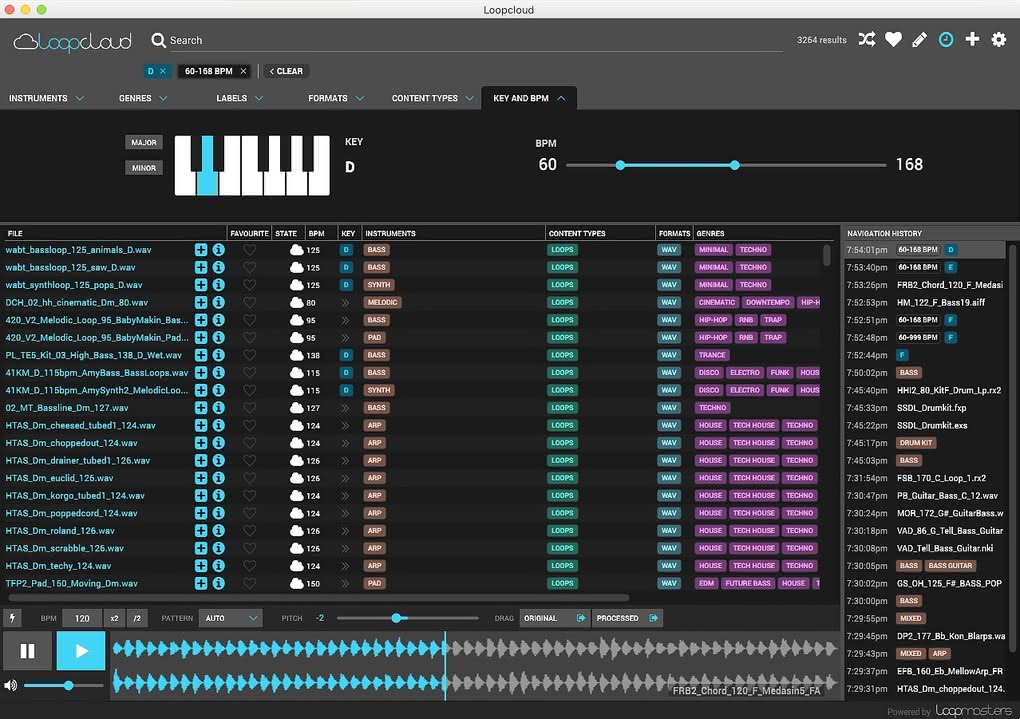Screen dimensions: 1020x719
Task: Toggle the Minor key mode
Action: [144, 168]
